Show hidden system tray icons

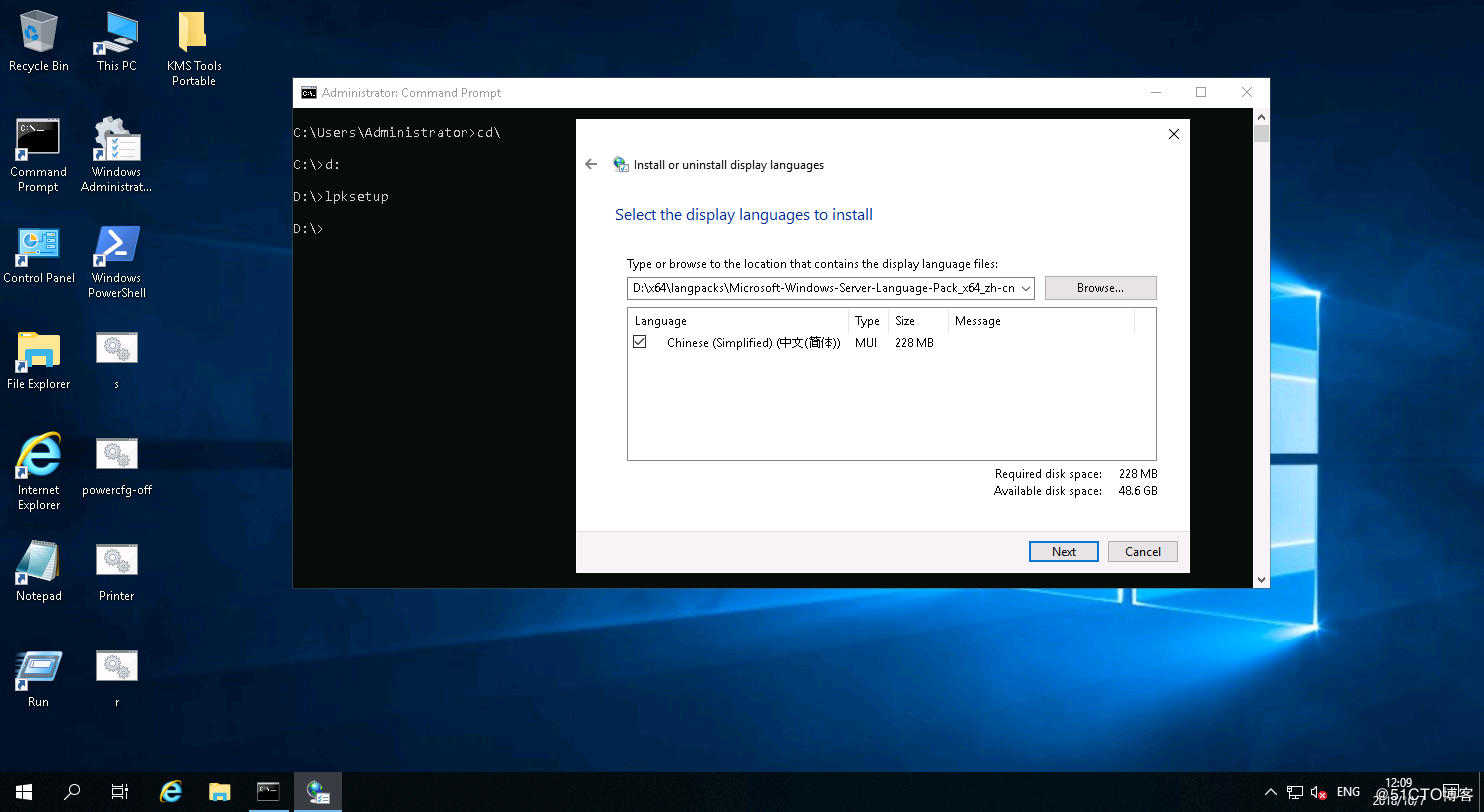[1270, 792]
